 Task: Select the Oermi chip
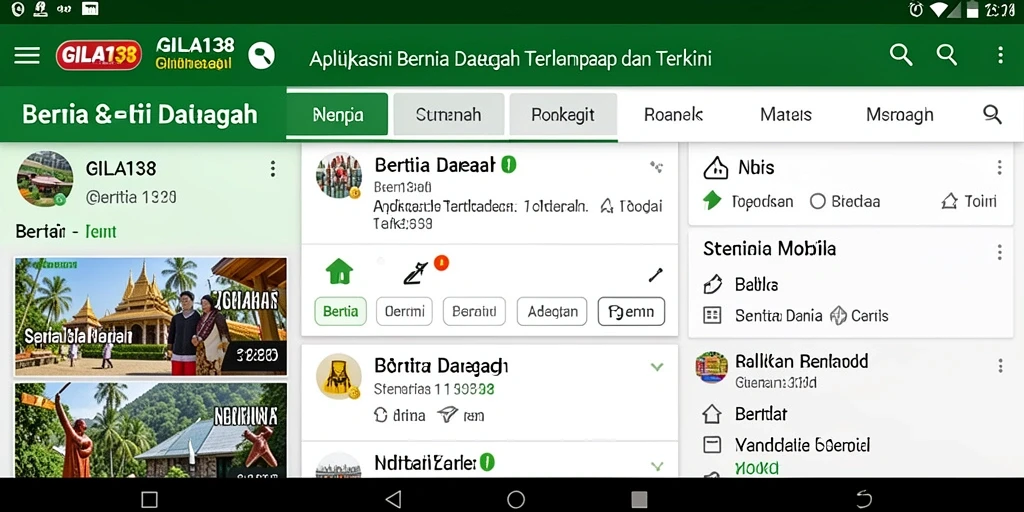(x=404, y=312)
